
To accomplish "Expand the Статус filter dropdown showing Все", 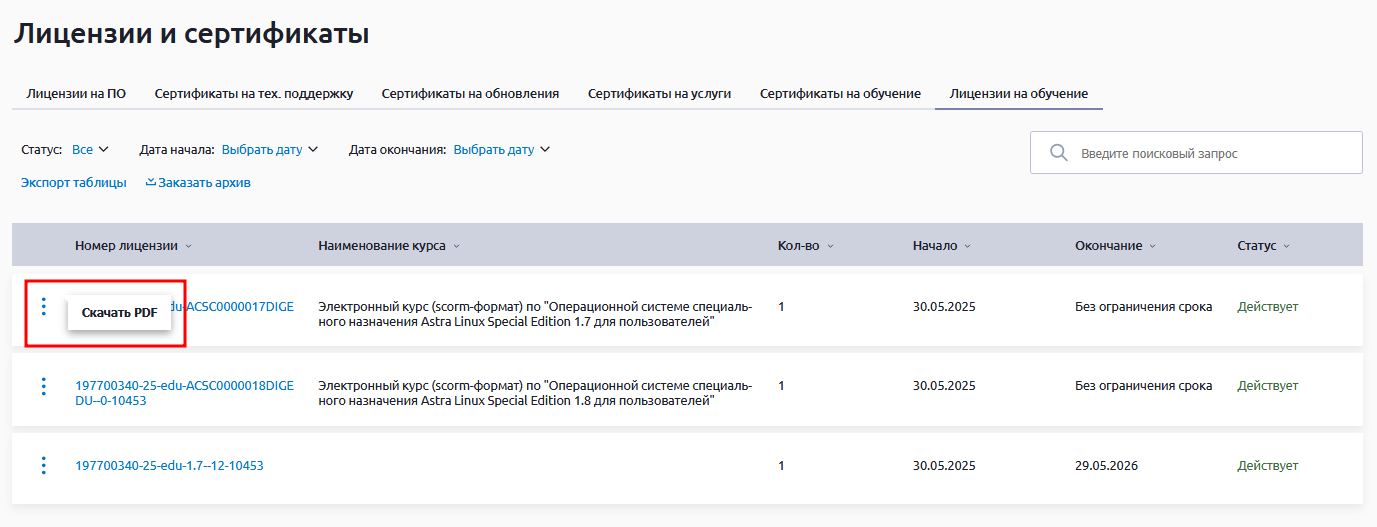I will 90,150.
